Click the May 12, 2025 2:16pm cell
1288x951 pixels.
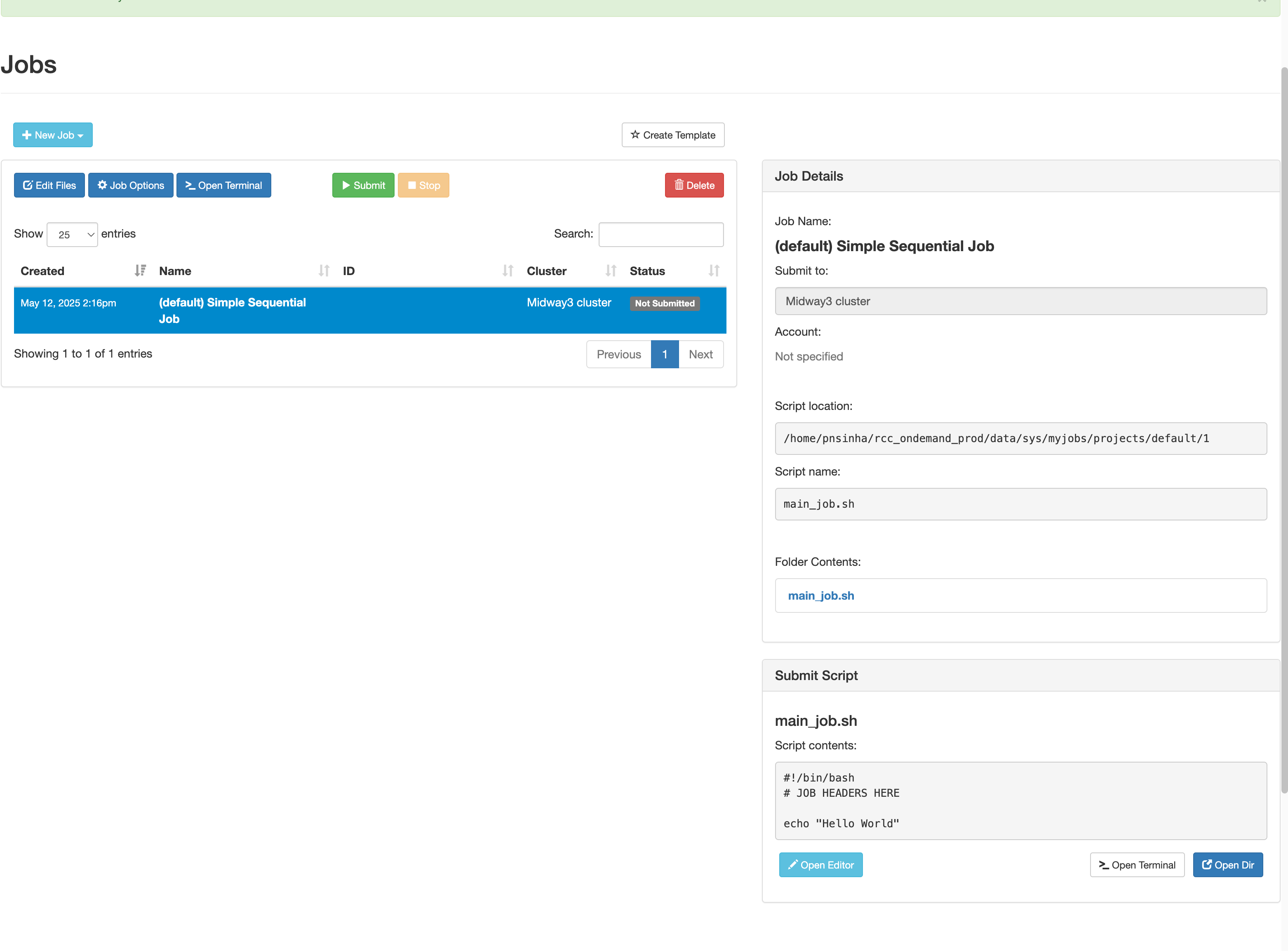68,303
